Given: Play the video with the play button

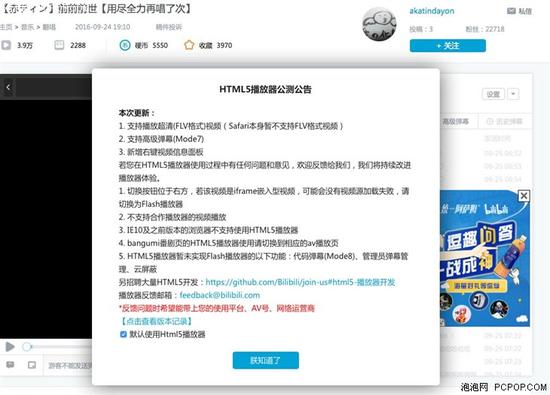Looking at the screenshot, I should [10, 347].
